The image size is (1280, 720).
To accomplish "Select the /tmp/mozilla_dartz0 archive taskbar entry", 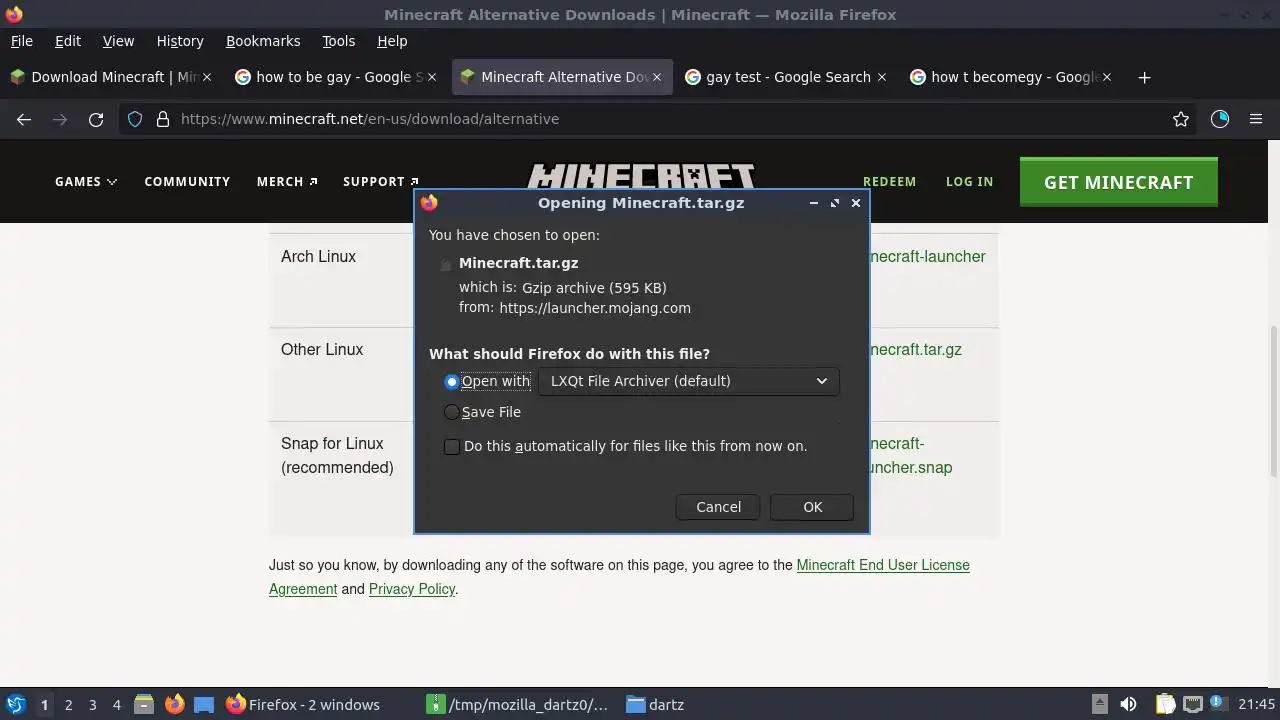I will tap(517, 705).
